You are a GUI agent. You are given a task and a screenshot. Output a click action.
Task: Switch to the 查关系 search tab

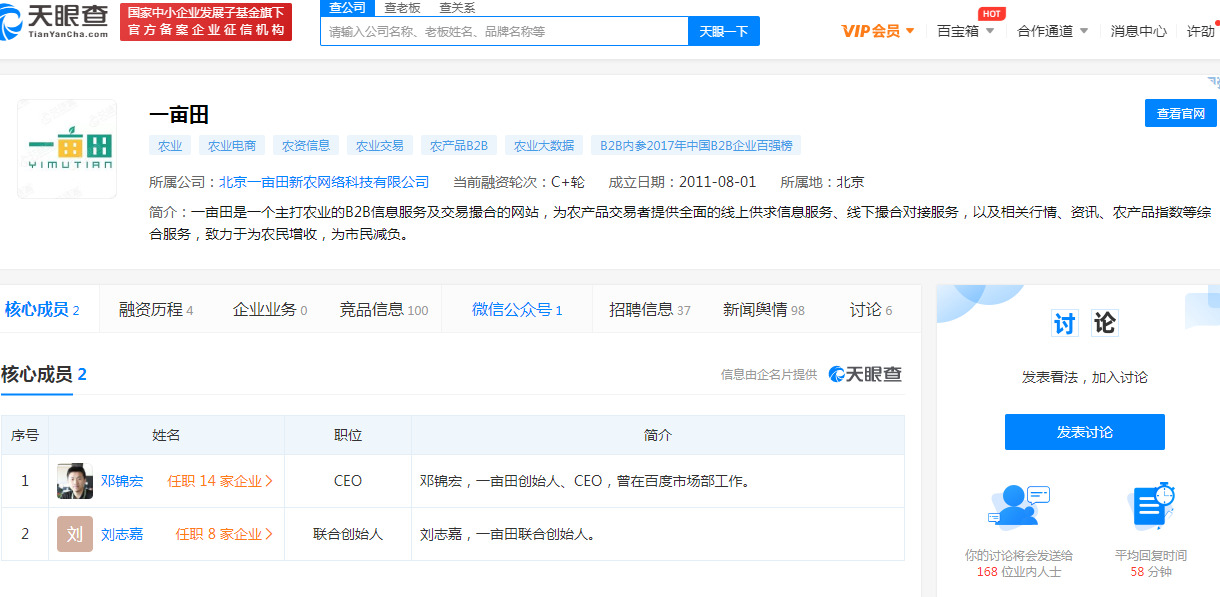click(x=457, y=8)
